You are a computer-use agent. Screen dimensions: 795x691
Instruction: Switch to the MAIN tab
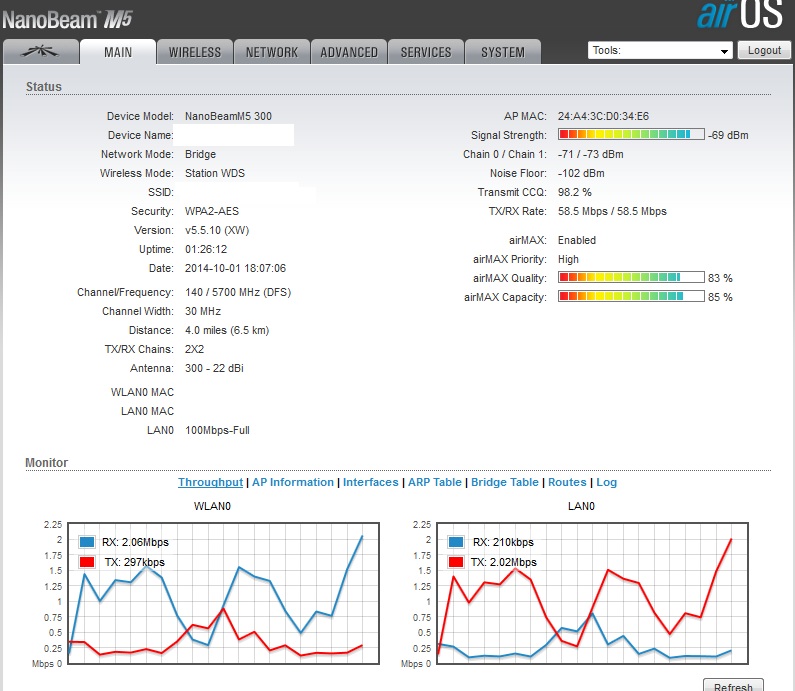[118, 52]
